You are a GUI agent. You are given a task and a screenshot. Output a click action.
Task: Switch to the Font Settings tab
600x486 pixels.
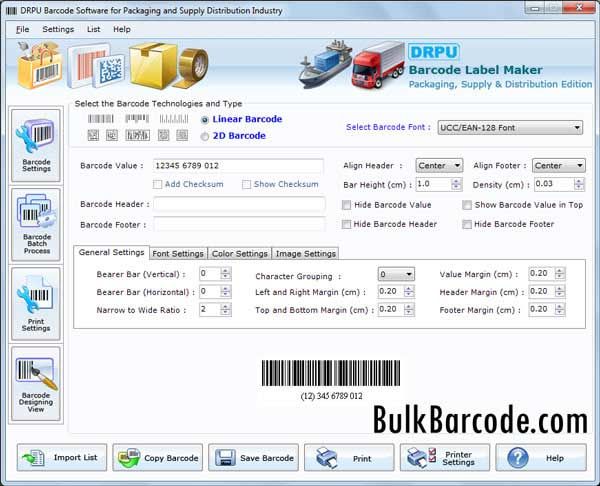(x=178, y=254)
